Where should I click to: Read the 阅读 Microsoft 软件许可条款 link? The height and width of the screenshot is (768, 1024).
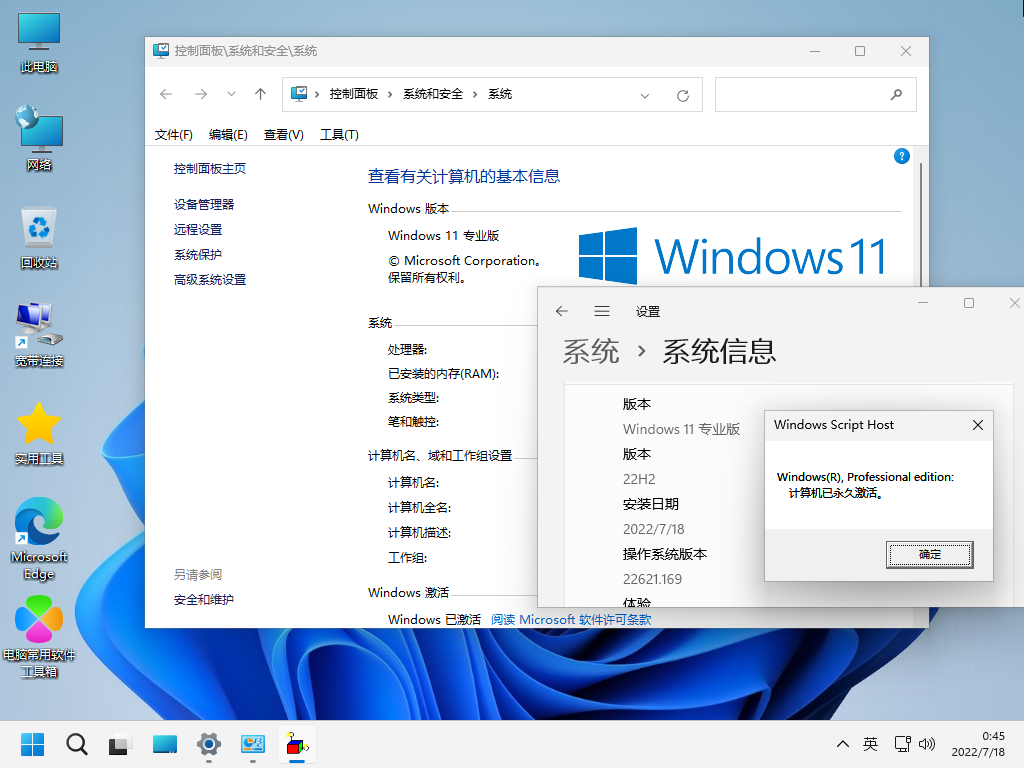point(571,620)
